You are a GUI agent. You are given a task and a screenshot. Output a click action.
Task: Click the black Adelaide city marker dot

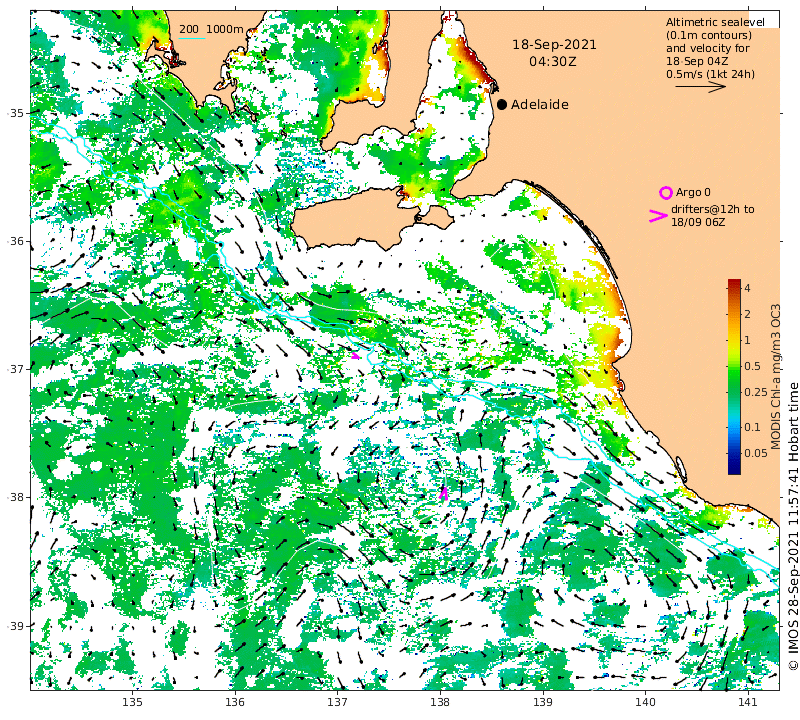click(502, 105)
